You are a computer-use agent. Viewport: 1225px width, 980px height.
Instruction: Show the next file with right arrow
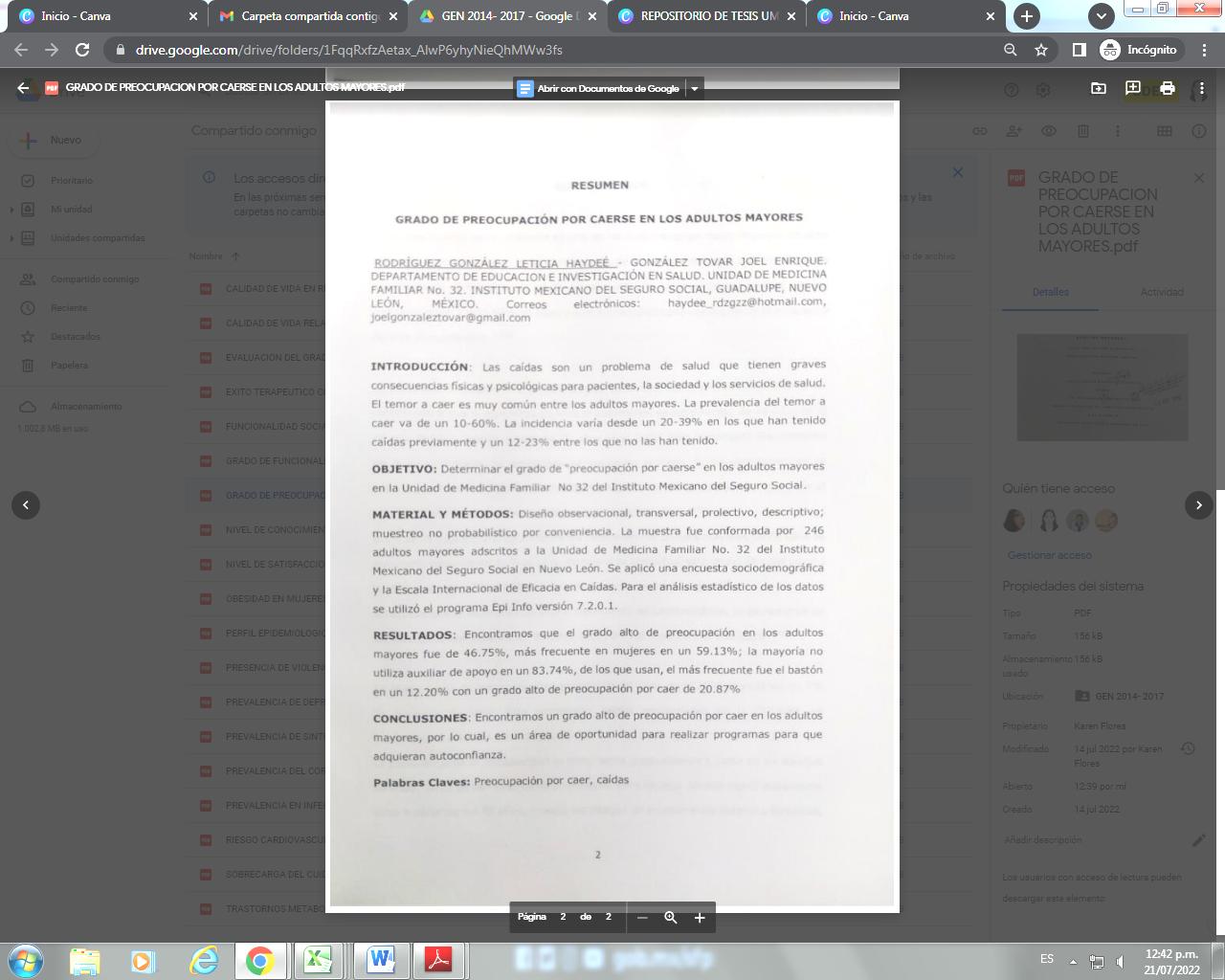(1199, 504)
